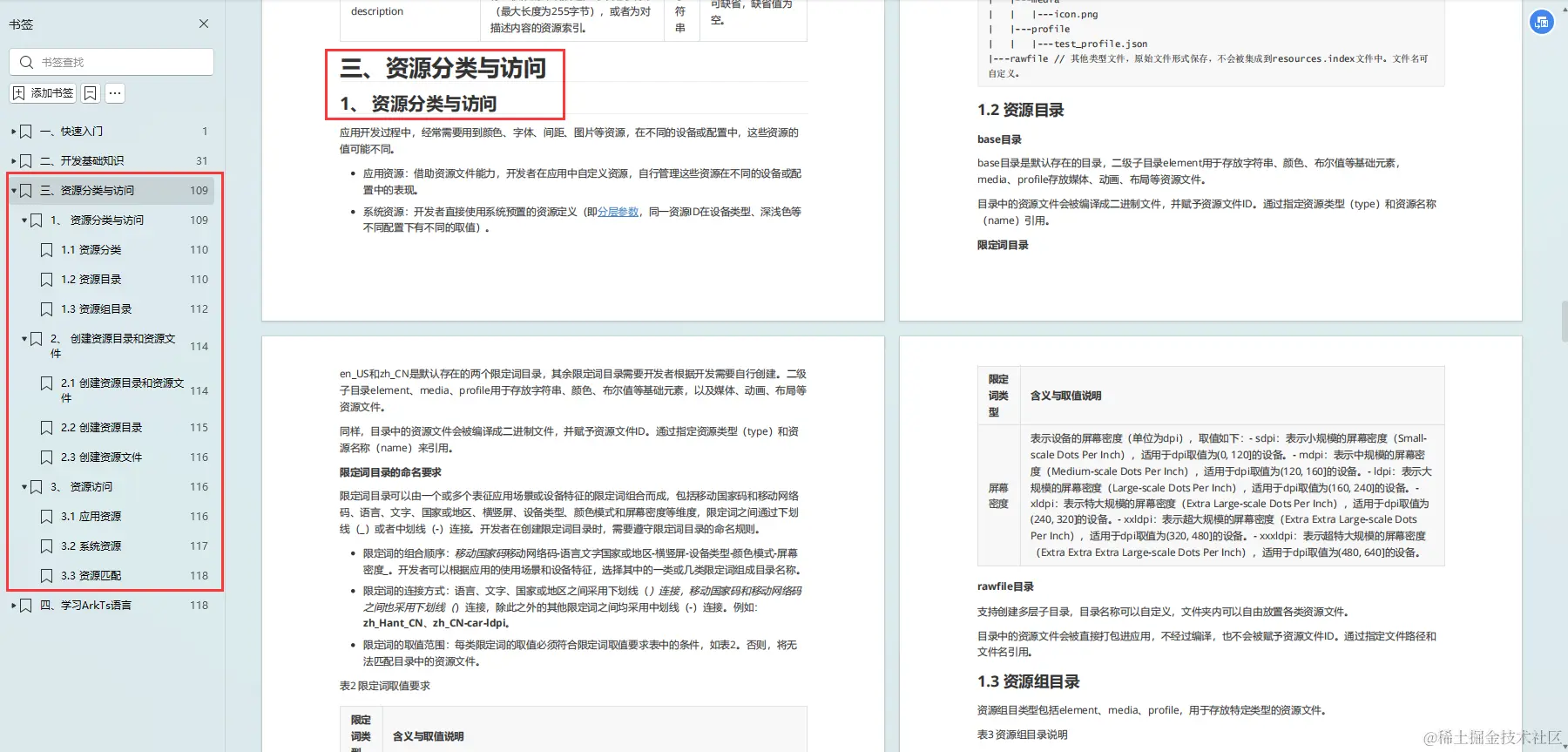
Task: Click bookmark icon of 三、资源分类与访问
Action: pyautogui.click(x=26, y=191)
